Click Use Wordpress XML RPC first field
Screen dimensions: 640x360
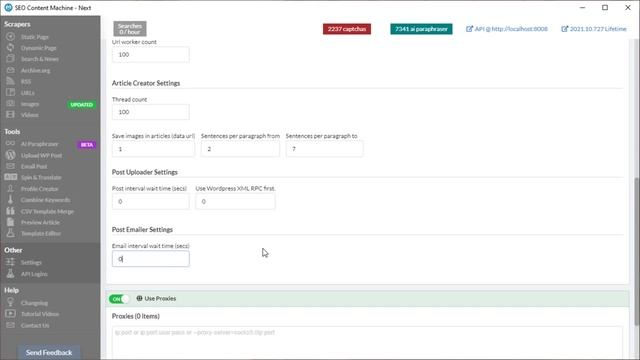235,201
